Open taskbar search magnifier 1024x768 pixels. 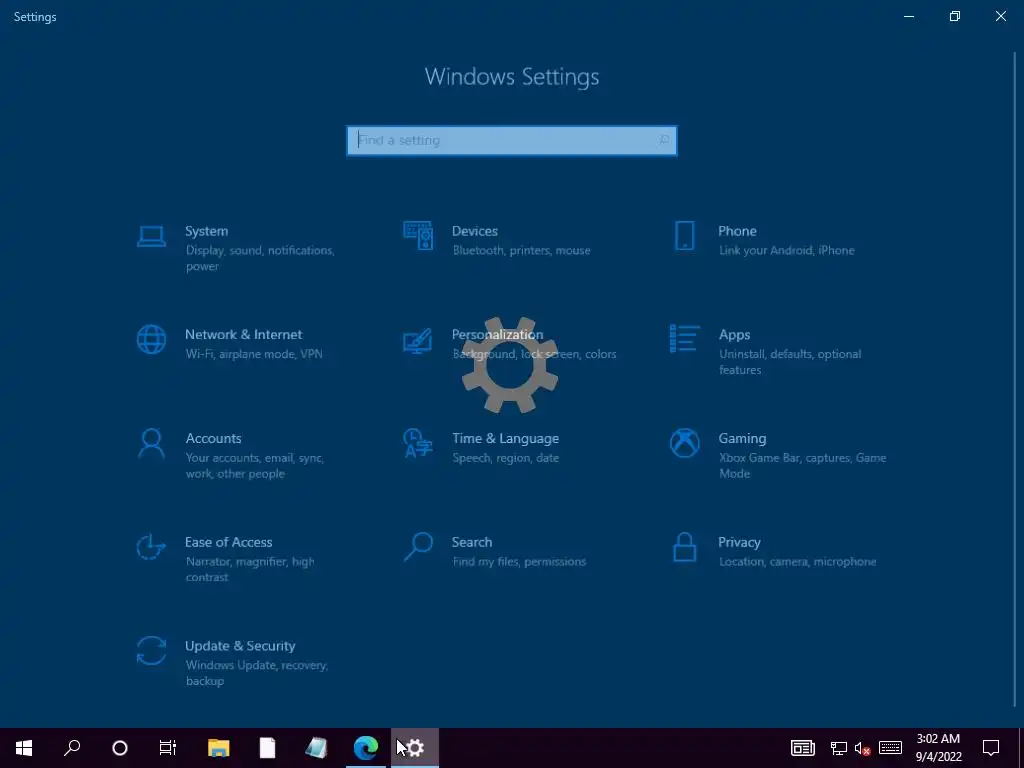pyautogui.click(x=72, y=748)
